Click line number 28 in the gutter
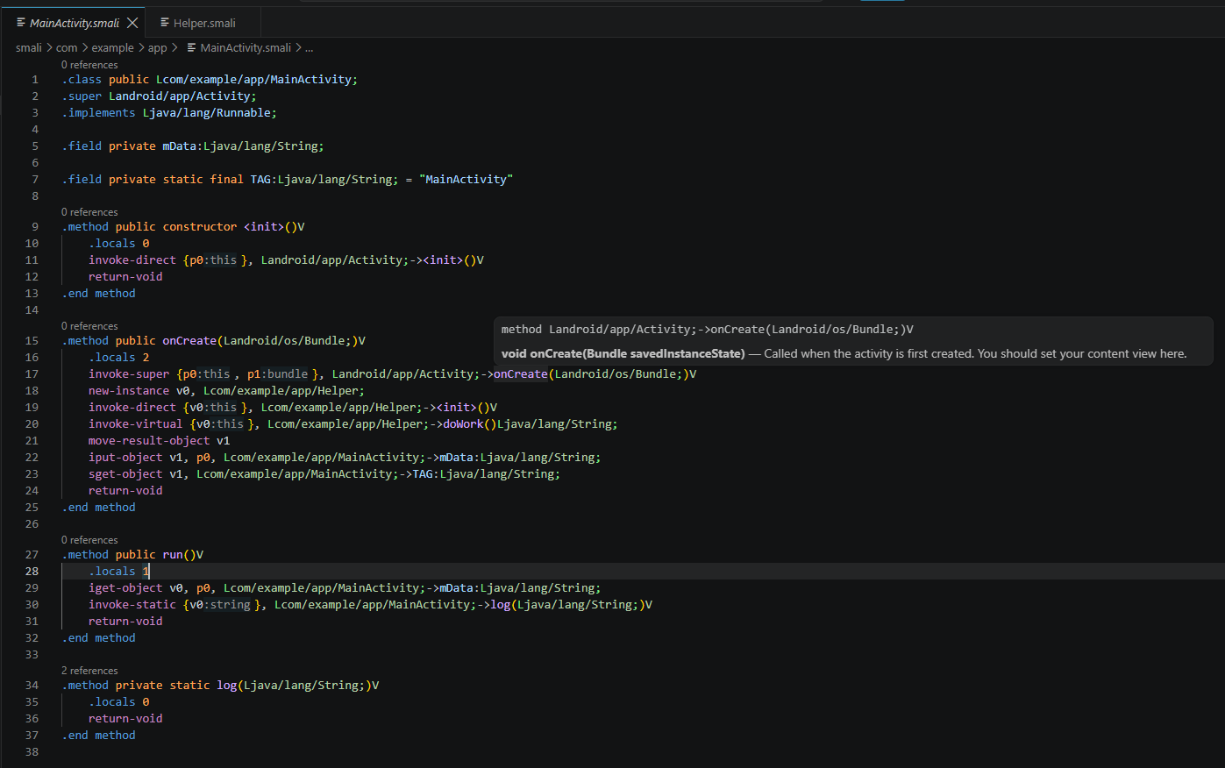The height and width of the screenshot is (768, 1225). pos(32,571)
